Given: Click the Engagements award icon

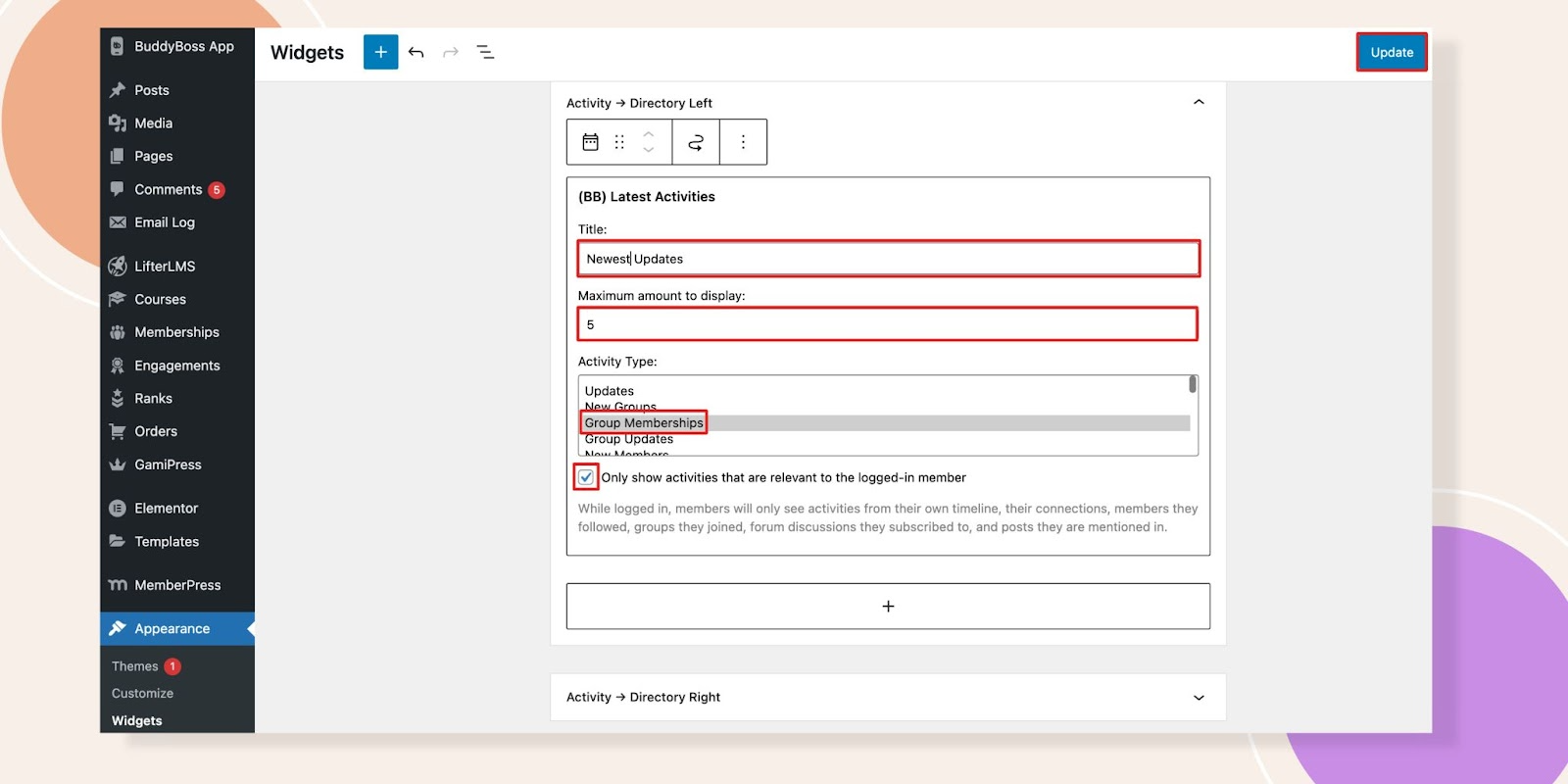Looking at the screenshot, I should coord(118,366).
